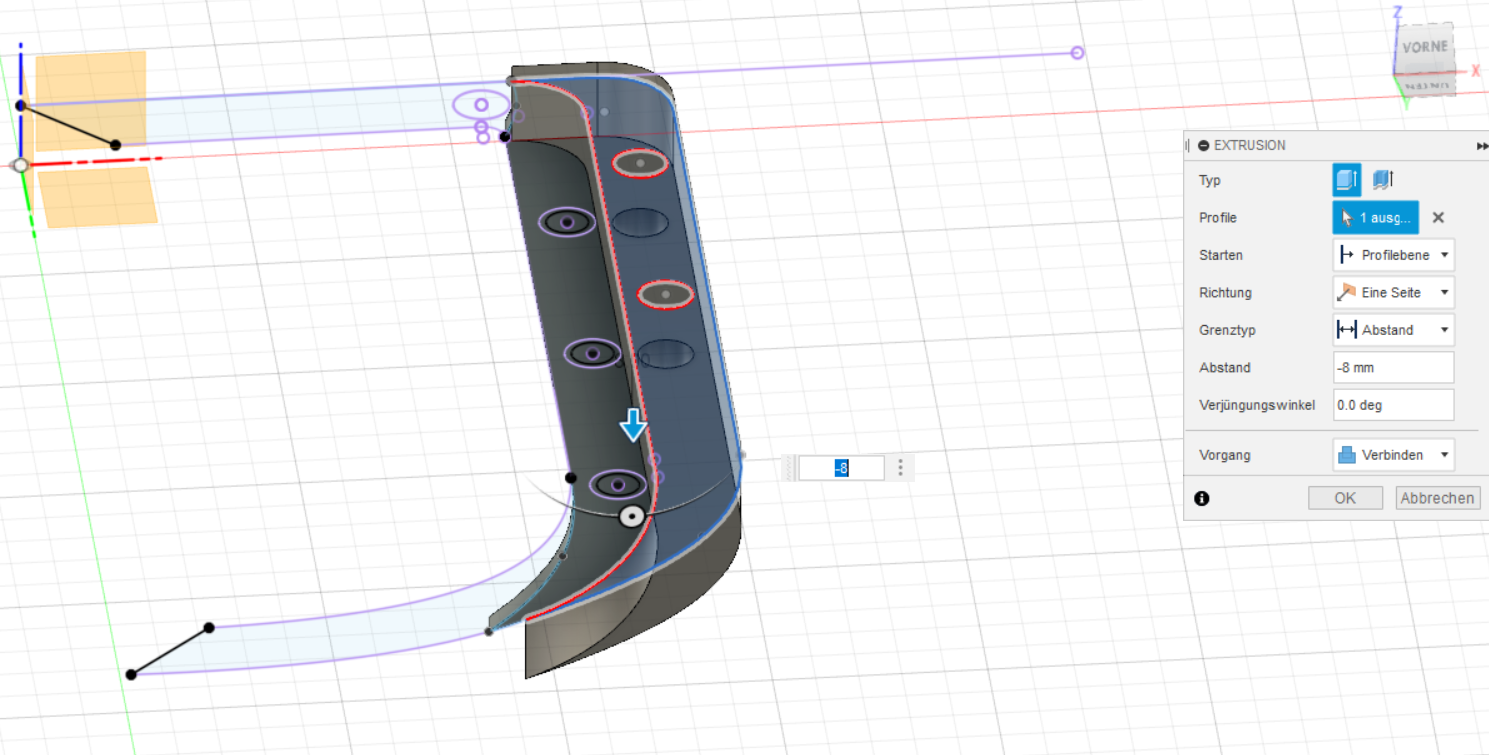
Task: Toggle the '1 ausg...' profile selection button
Action: [x=1375, y=218]
